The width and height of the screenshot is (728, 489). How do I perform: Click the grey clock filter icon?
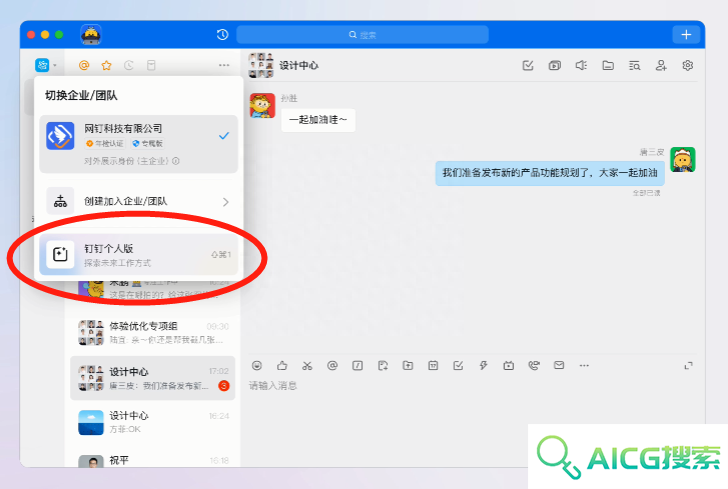(x=129, y=65)
